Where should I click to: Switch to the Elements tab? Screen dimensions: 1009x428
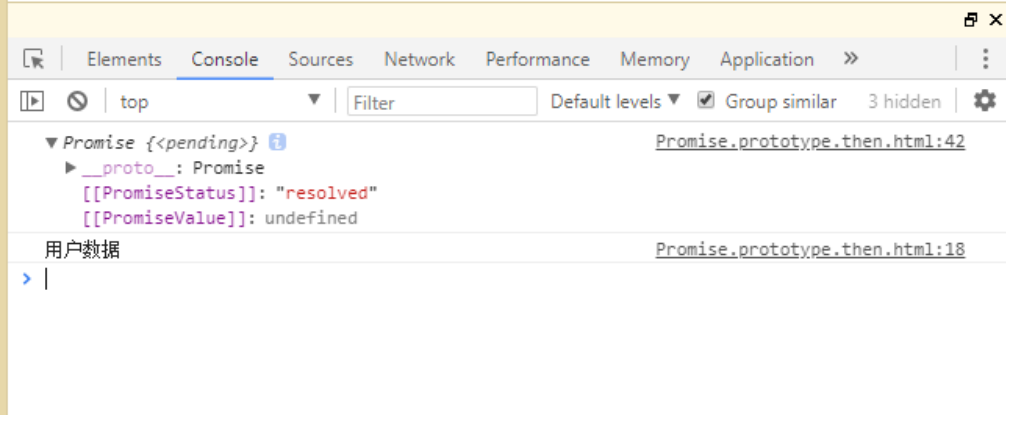click(124, 59)
